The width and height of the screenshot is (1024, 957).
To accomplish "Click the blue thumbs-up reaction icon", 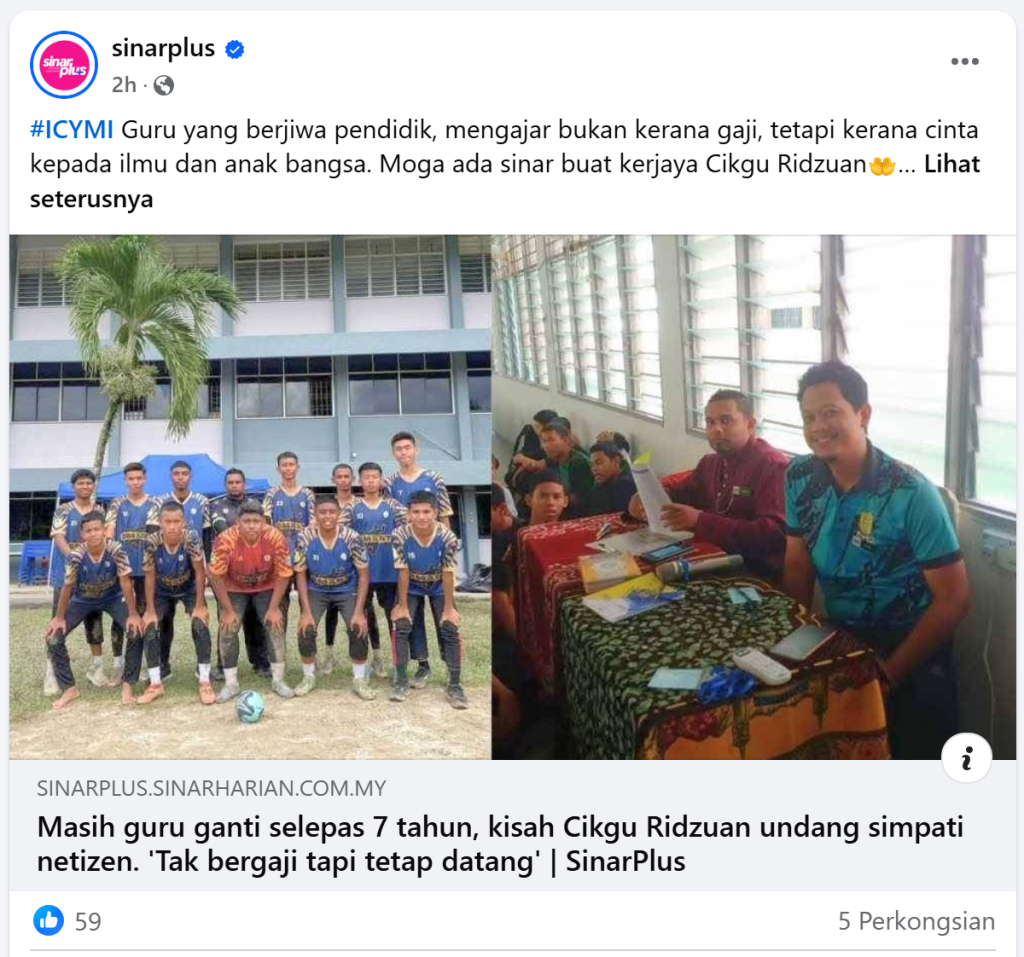I will click(x=48, y=921).
